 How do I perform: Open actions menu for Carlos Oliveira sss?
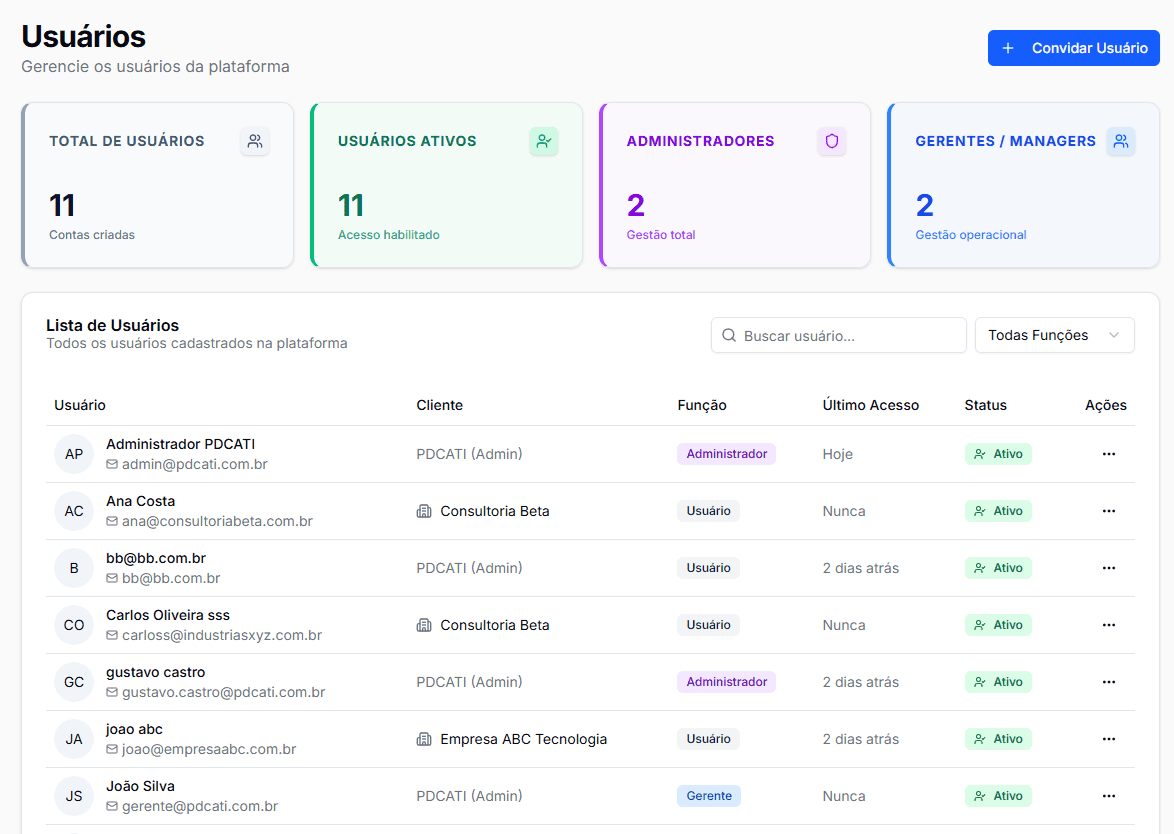(x=1109, y=624)
